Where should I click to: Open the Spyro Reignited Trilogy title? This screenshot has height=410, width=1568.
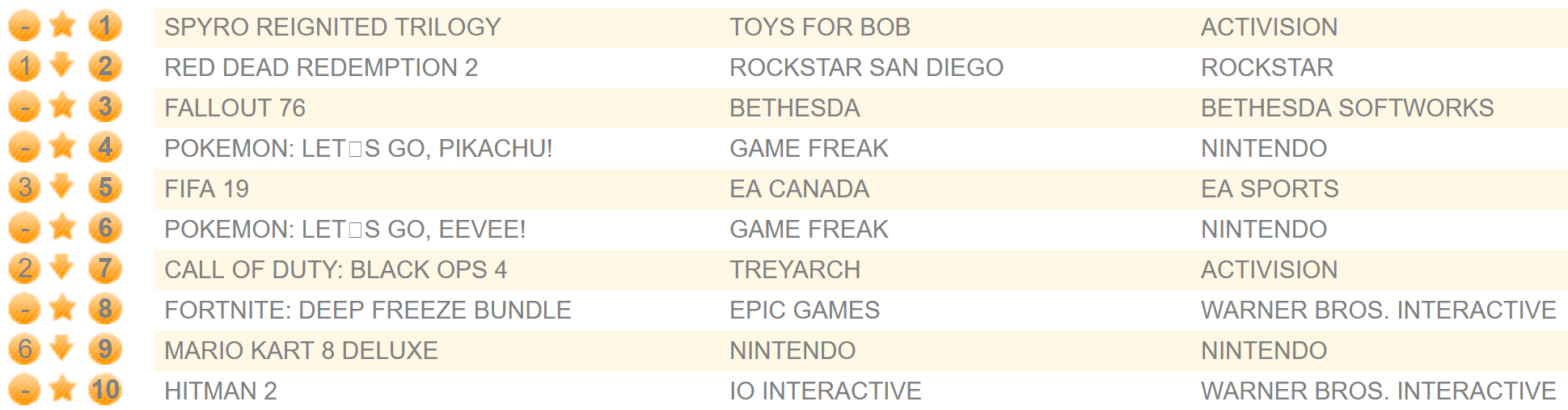pyautogui.click(x=332, y=27)
